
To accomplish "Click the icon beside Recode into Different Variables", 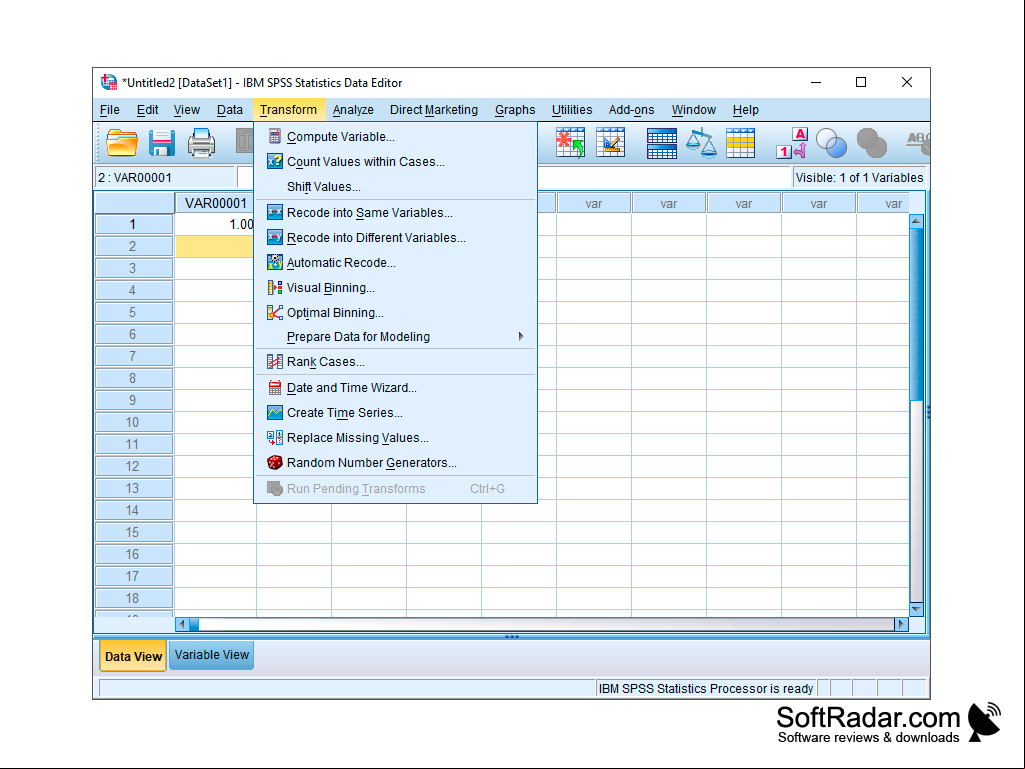I will 275,237.
